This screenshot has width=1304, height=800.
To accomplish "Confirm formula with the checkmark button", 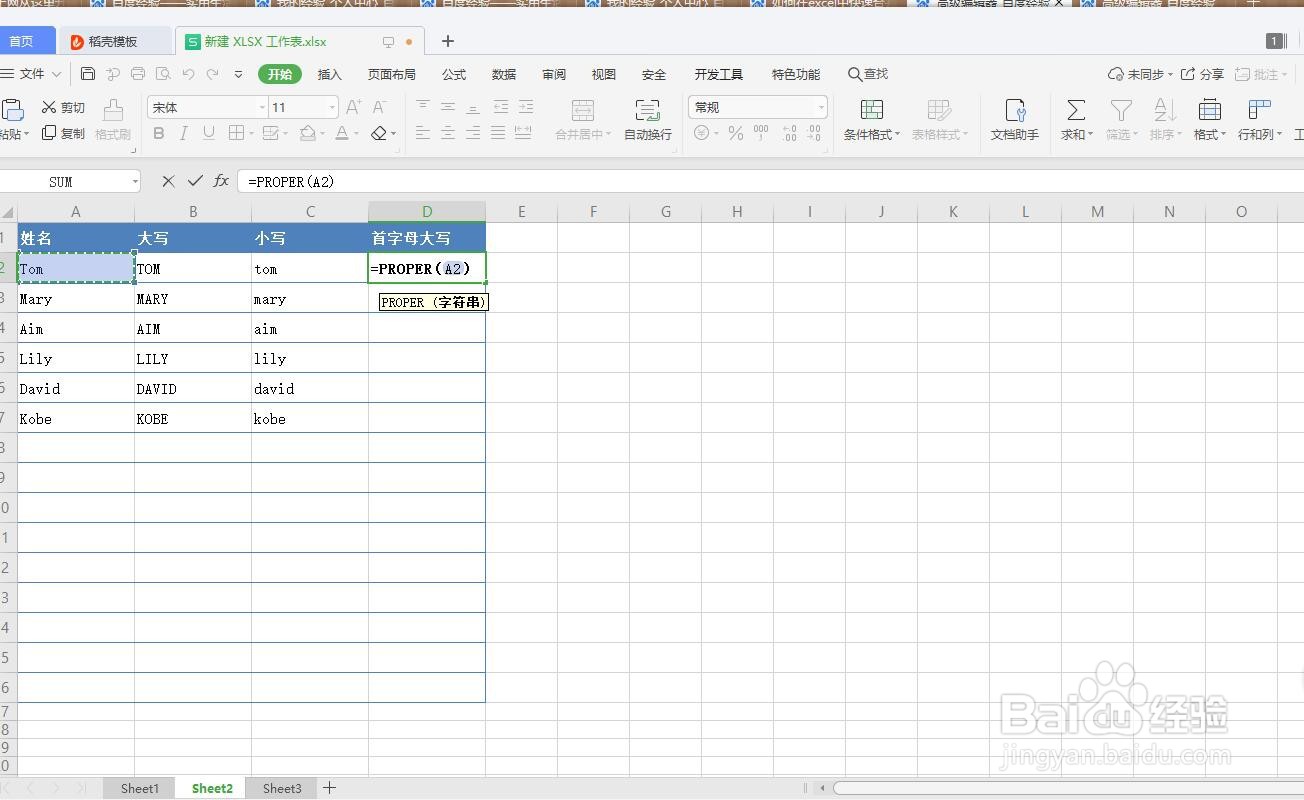I will tap(195, 181).
